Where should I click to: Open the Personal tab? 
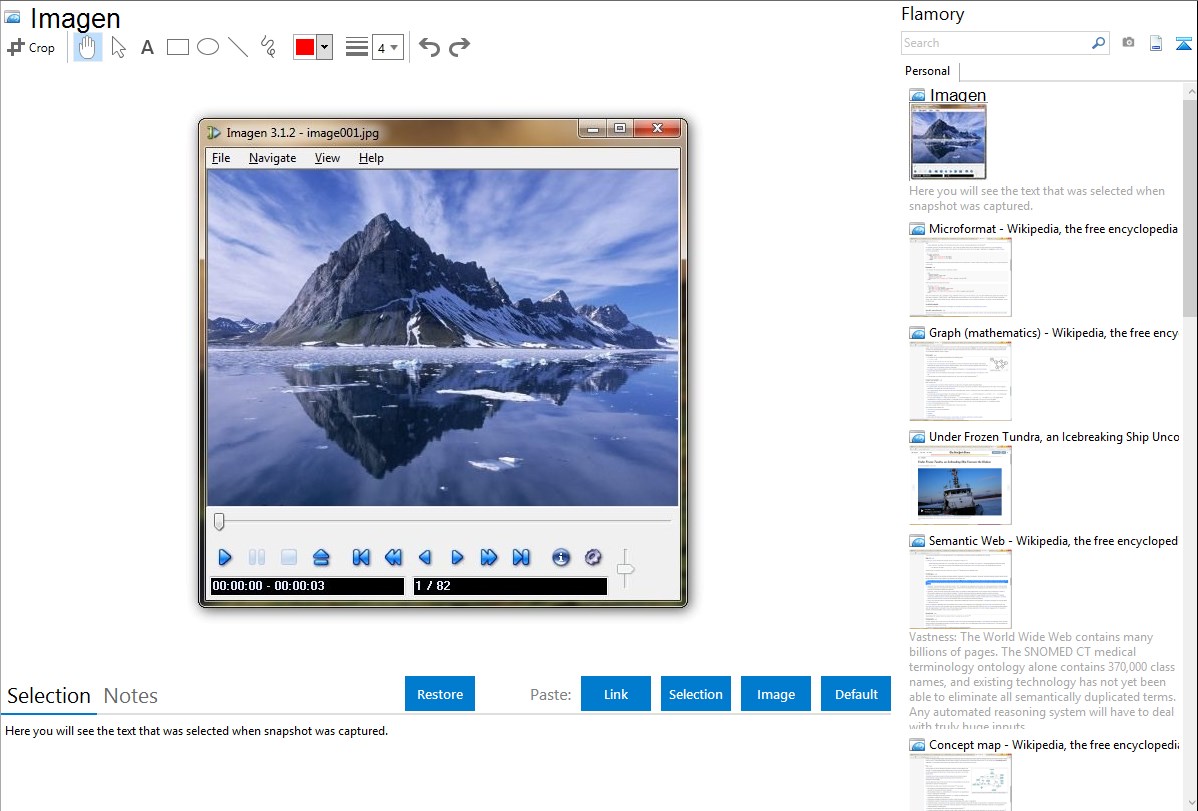[927, 71]
